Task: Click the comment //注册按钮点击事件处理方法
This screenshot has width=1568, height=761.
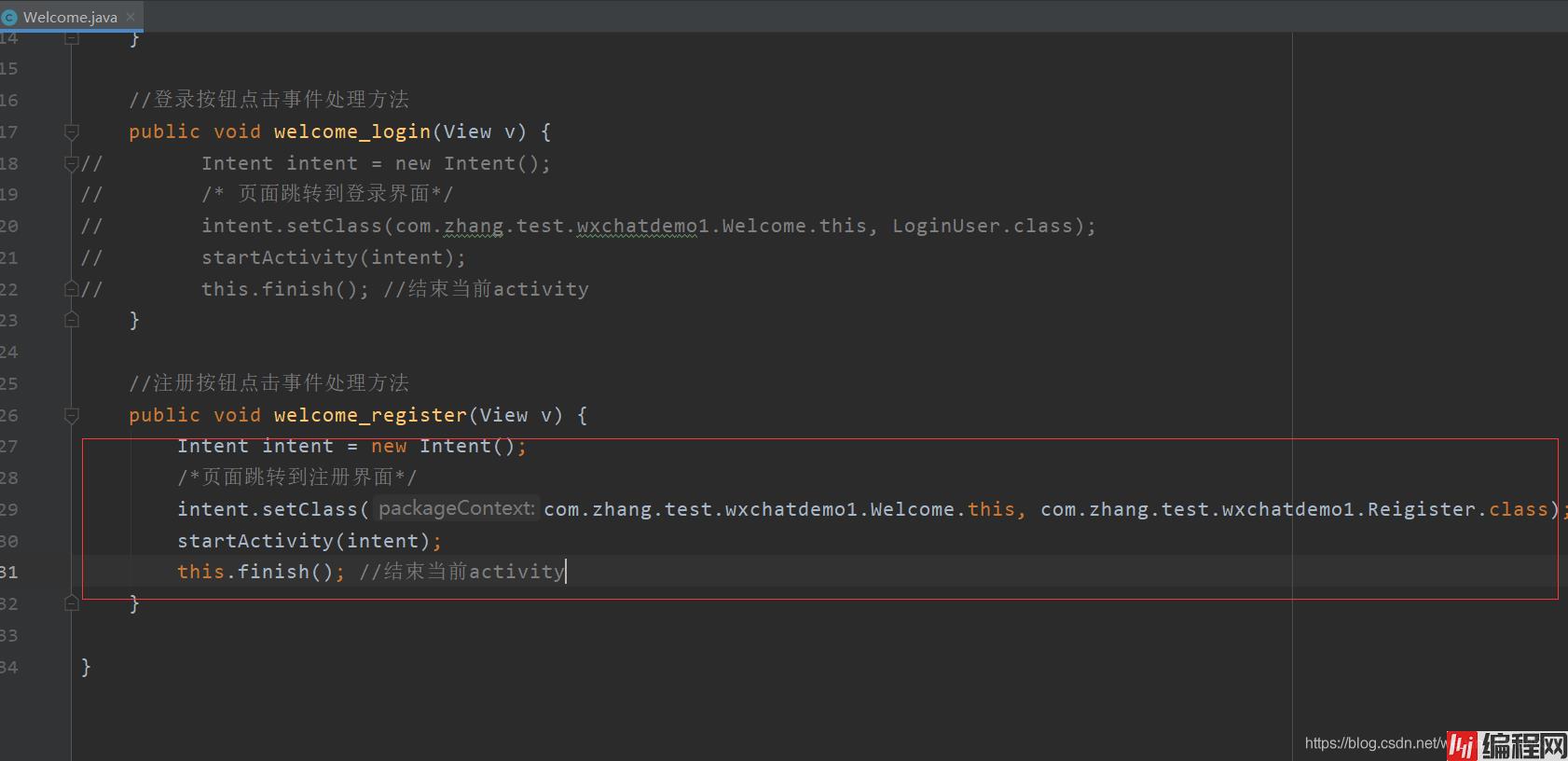Action: [x=268, y=383]
